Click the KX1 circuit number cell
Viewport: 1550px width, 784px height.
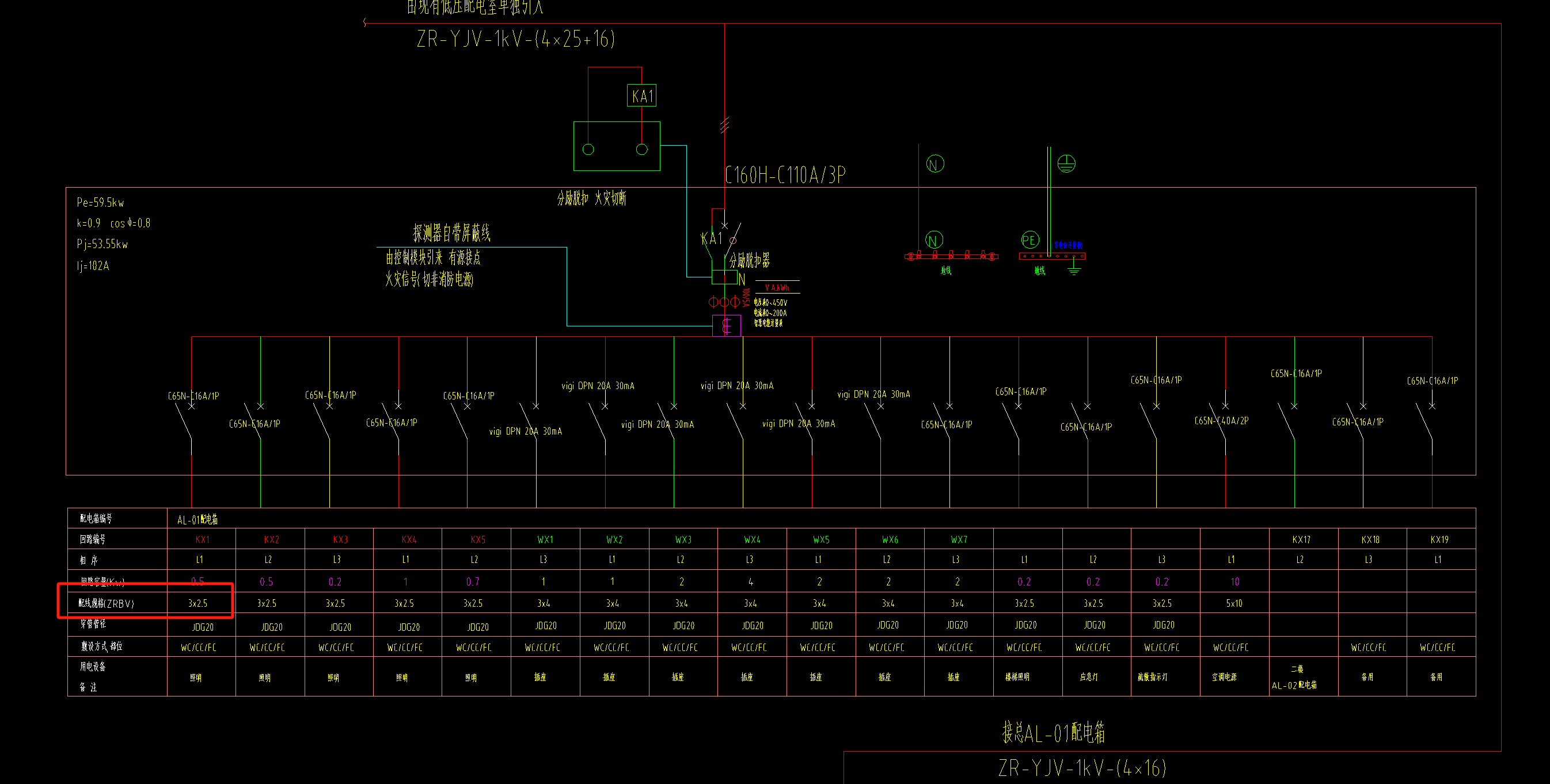(x=202, y=540)
